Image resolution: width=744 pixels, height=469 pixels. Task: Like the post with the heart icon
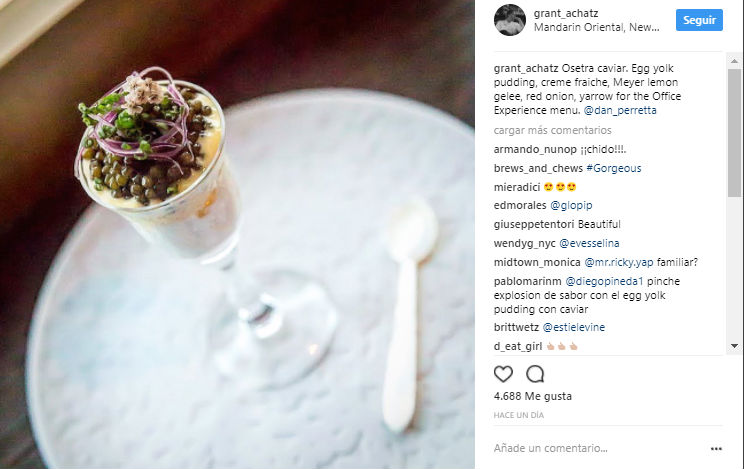(503, 374)
